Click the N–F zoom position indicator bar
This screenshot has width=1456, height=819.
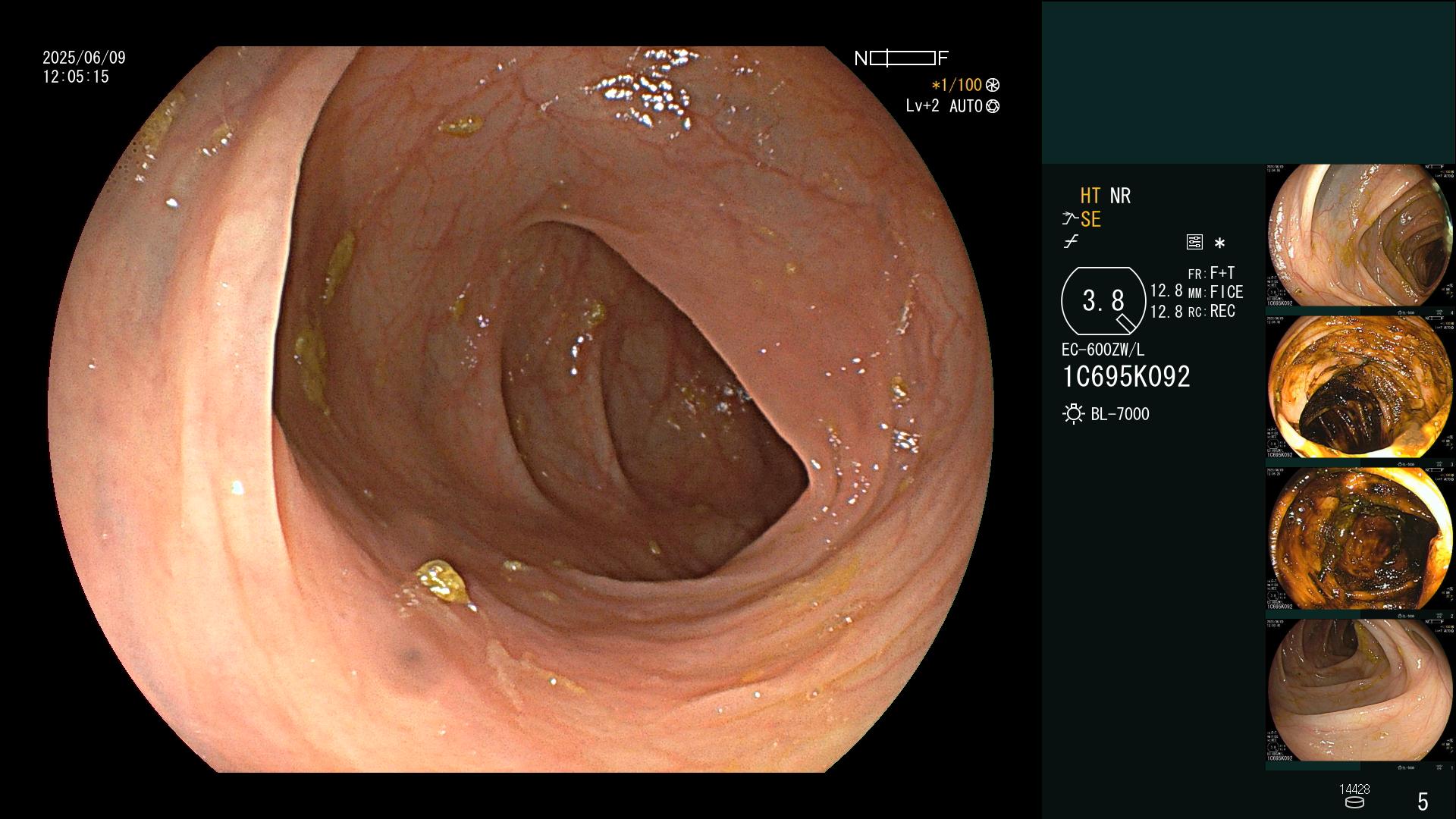pos(902,58)
